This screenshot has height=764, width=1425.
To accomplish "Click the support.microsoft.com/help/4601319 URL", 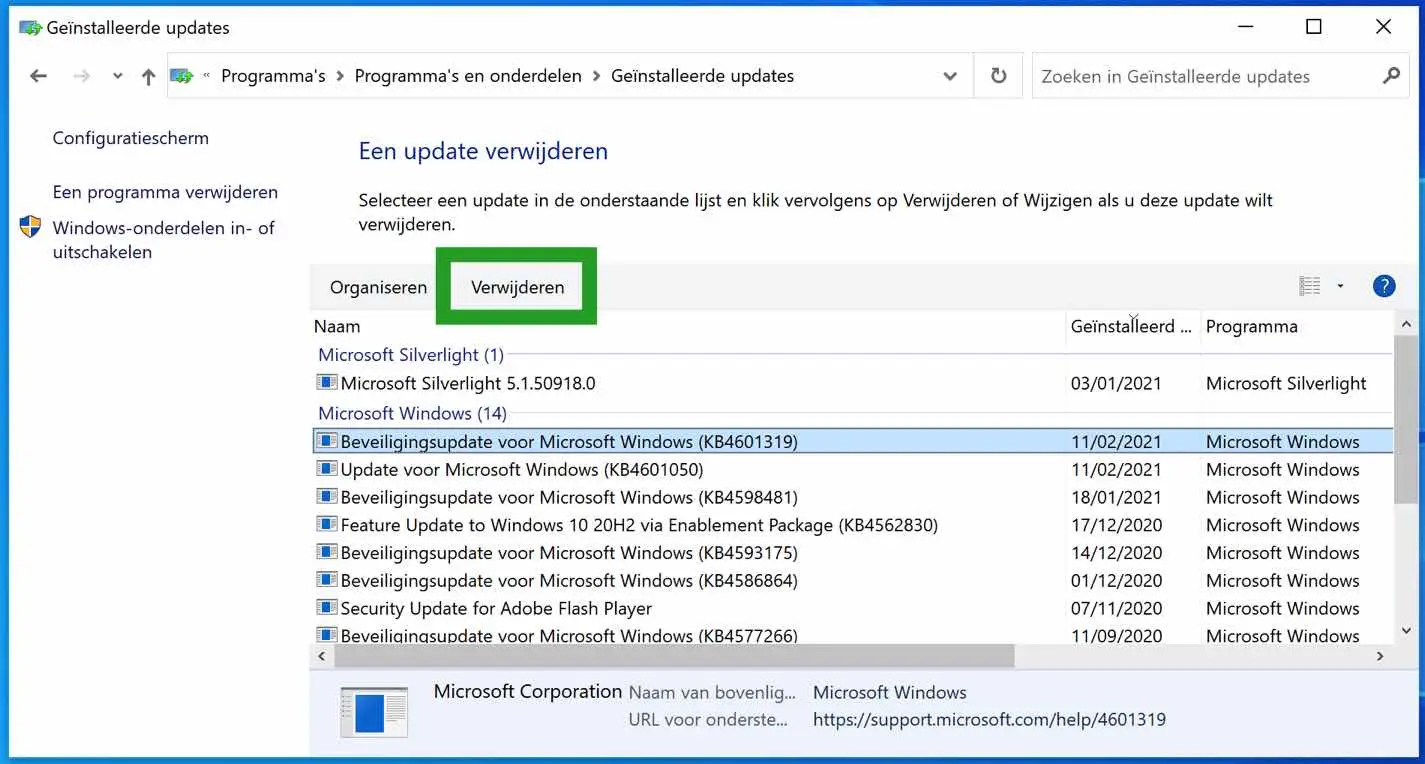I will 989,720.
